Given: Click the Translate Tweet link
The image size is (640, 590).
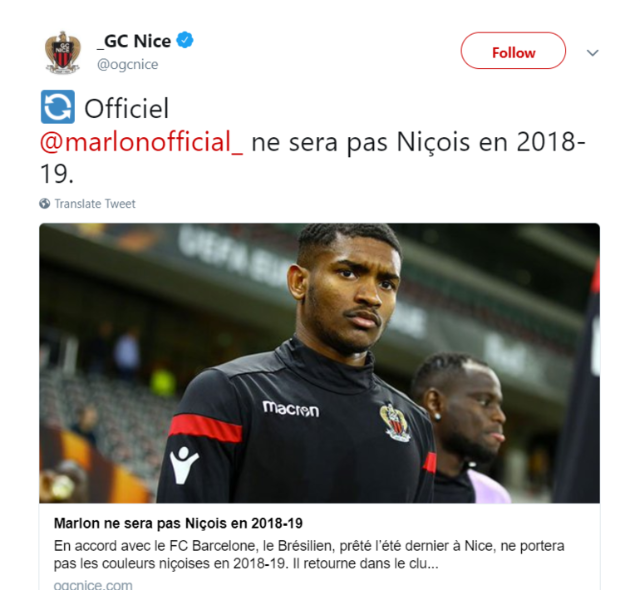Looking at the screenshot, I should (95, 204).
